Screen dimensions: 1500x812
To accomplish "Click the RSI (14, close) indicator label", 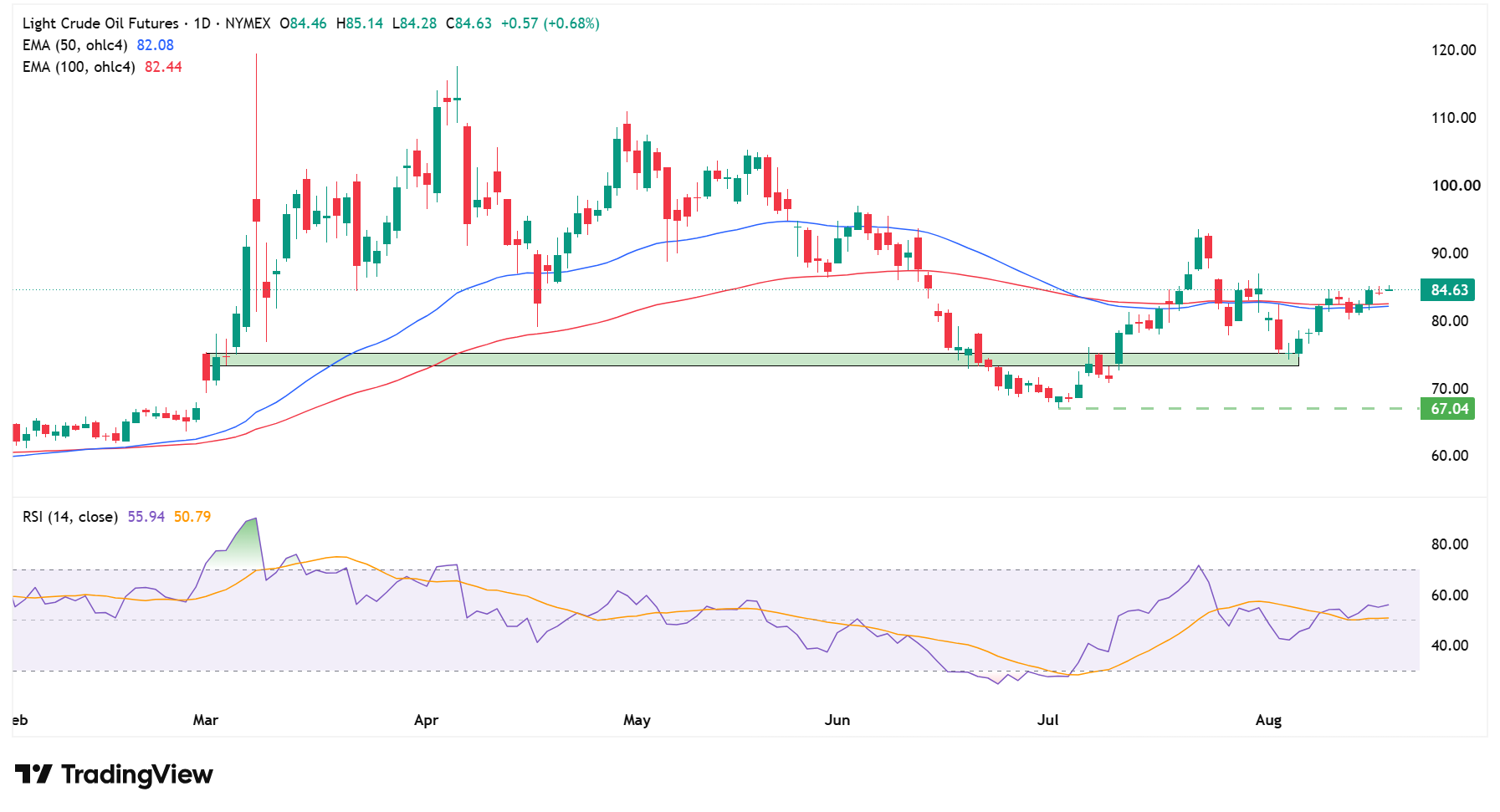I will [70, 517].
